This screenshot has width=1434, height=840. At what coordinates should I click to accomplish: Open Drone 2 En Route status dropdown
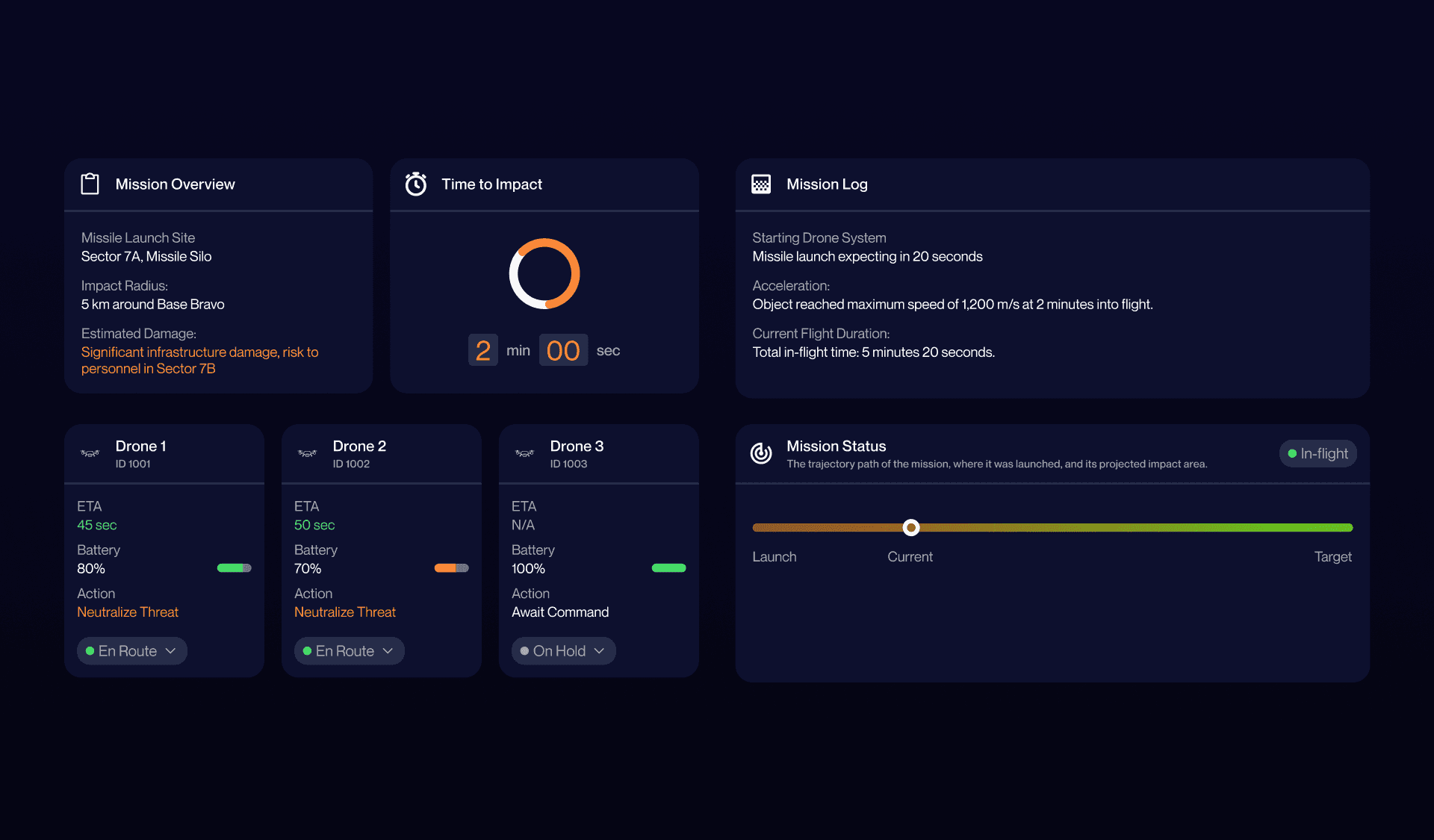pos(349,651)
